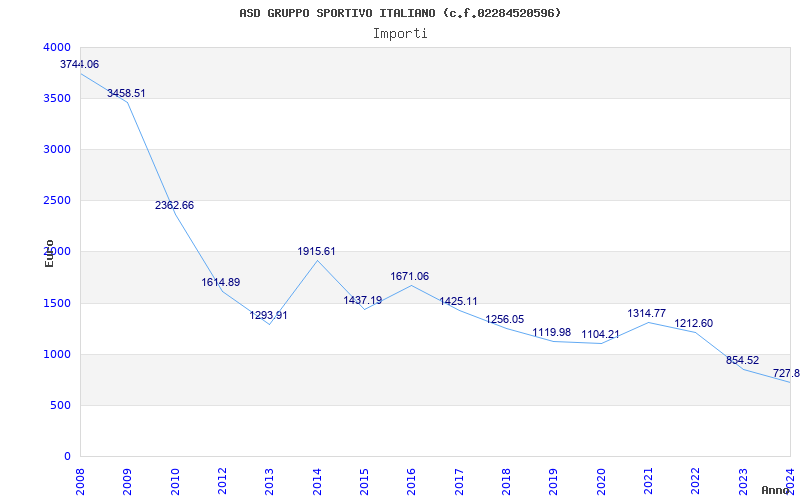The width and height of the screenshot is (800, 500).
Task: Click the Importi subtitle
Action: click(x=400, y=33)
